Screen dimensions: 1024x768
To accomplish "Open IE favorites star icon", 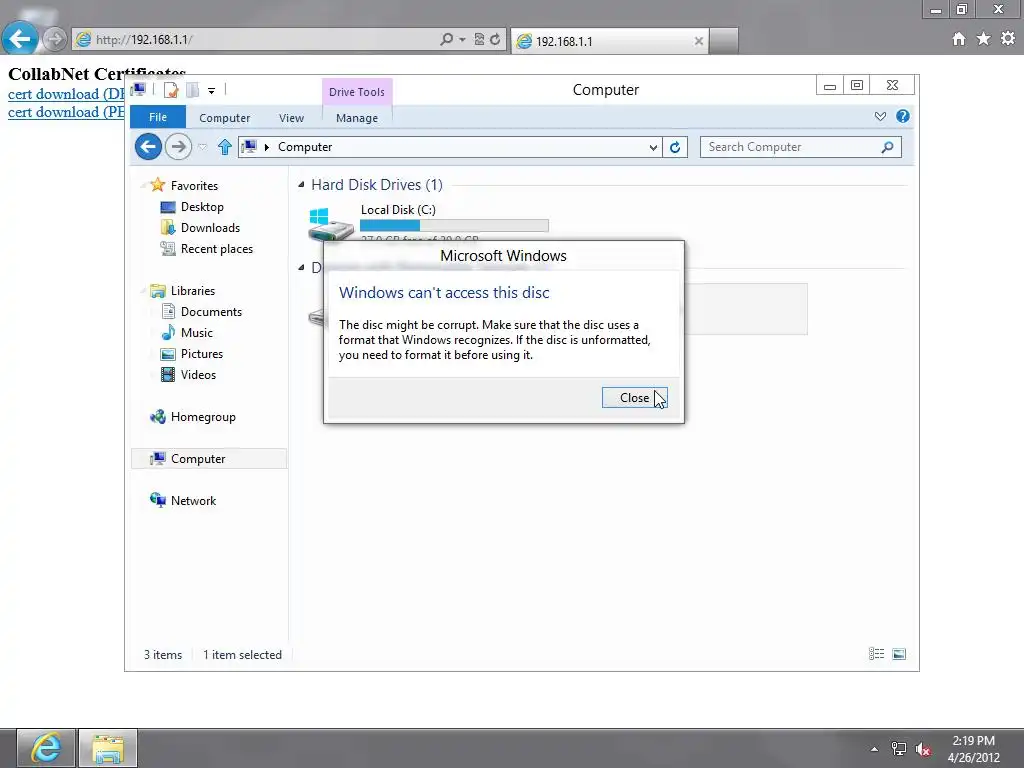I will 983,39.
